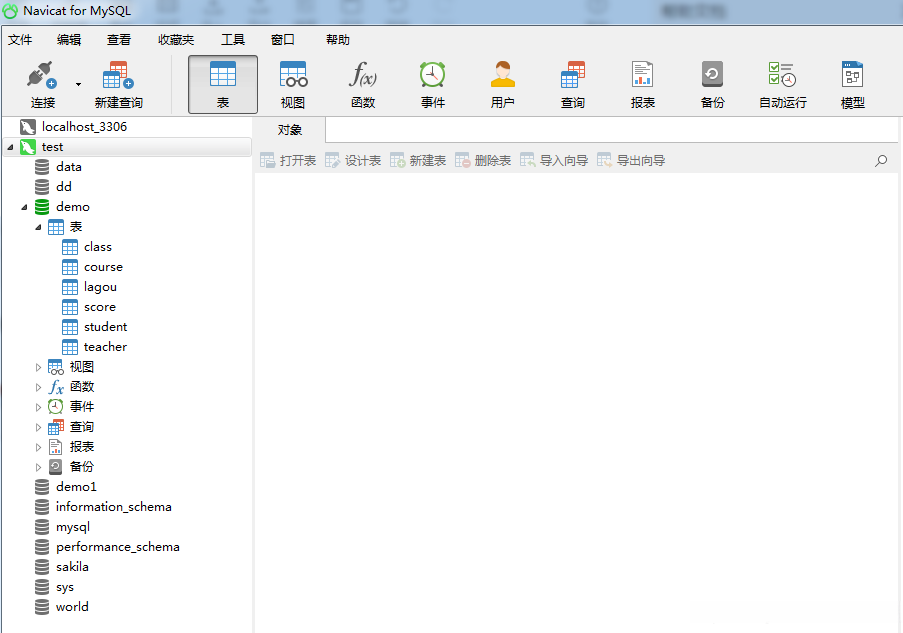903x633 pixels.
Task: Click the Navicat logo in title bar
Action: 10,11
